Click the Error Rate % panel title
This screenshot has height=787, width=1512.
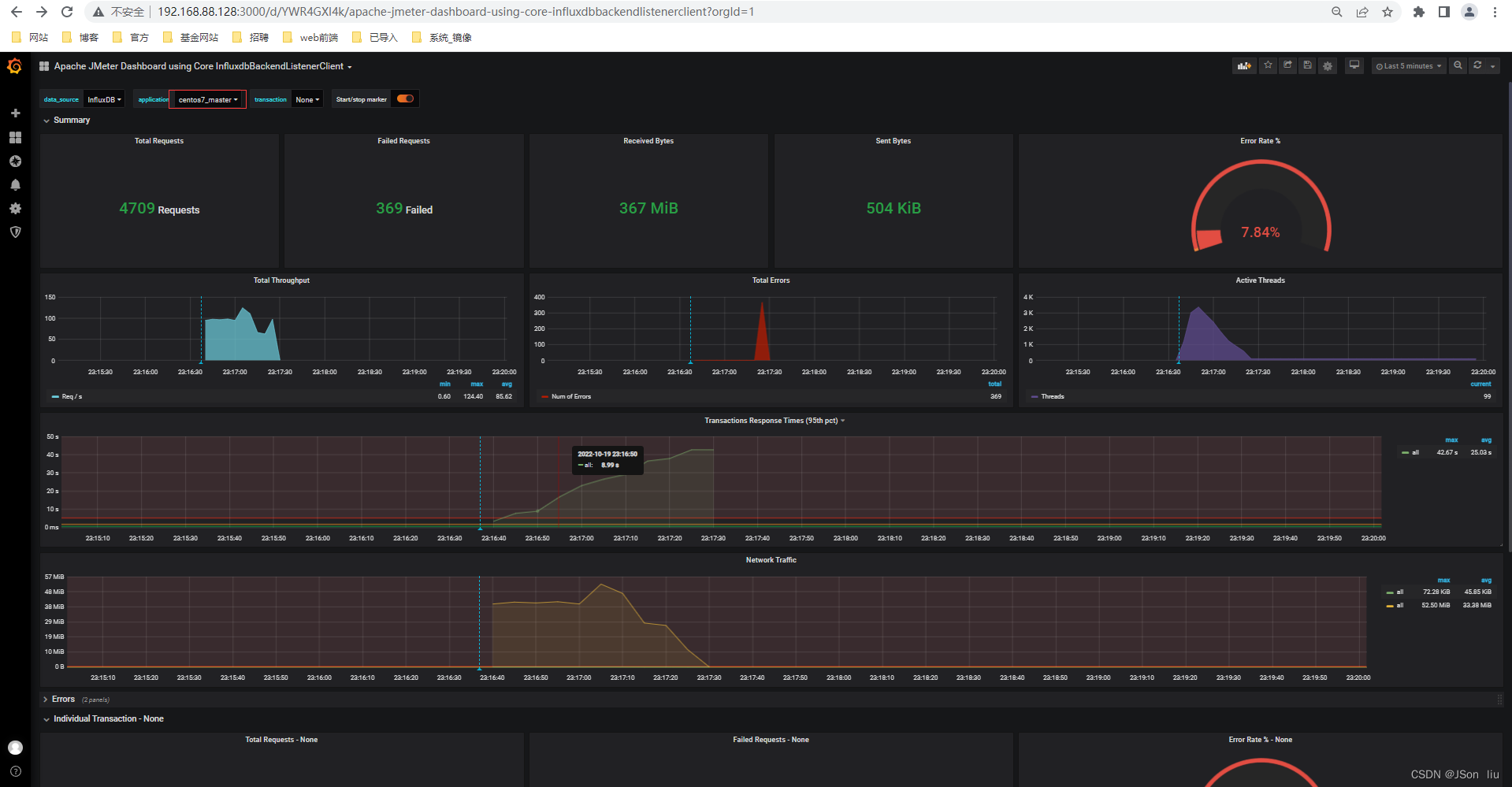click(1261, 141)
